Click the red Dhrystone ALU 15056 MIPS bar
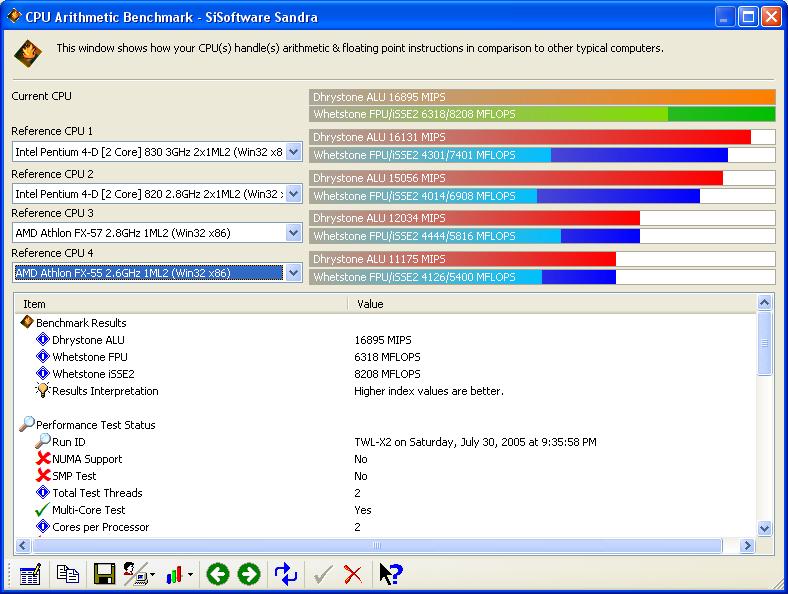The height and width of the screenshot is (594, 788). click(x=542, y=178)
